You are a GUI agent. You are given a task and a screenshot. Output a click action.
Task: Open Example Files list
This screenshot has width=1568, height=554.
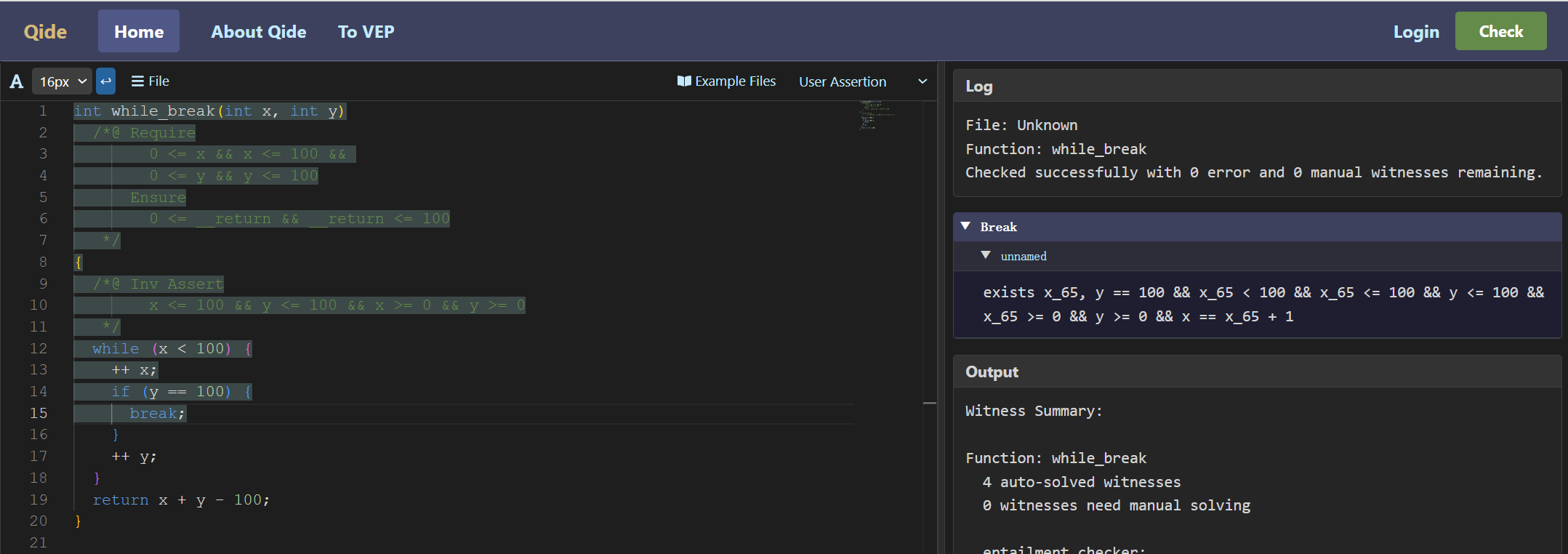click(x=726, y=81)
